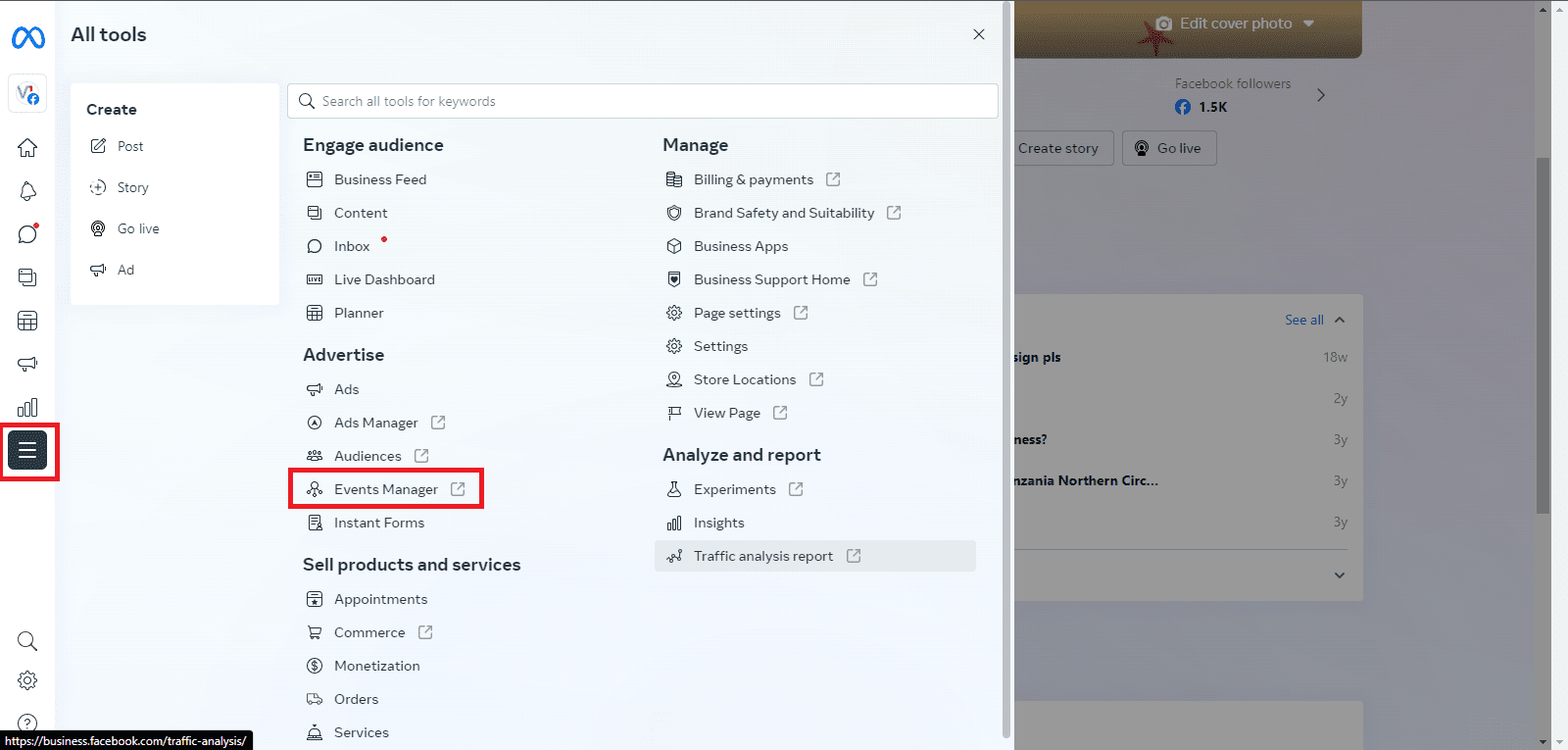This screenshot has width=1568, height=750.
Task: Expand Facebook followers chevron arrow
Action: click(1321, 95)
